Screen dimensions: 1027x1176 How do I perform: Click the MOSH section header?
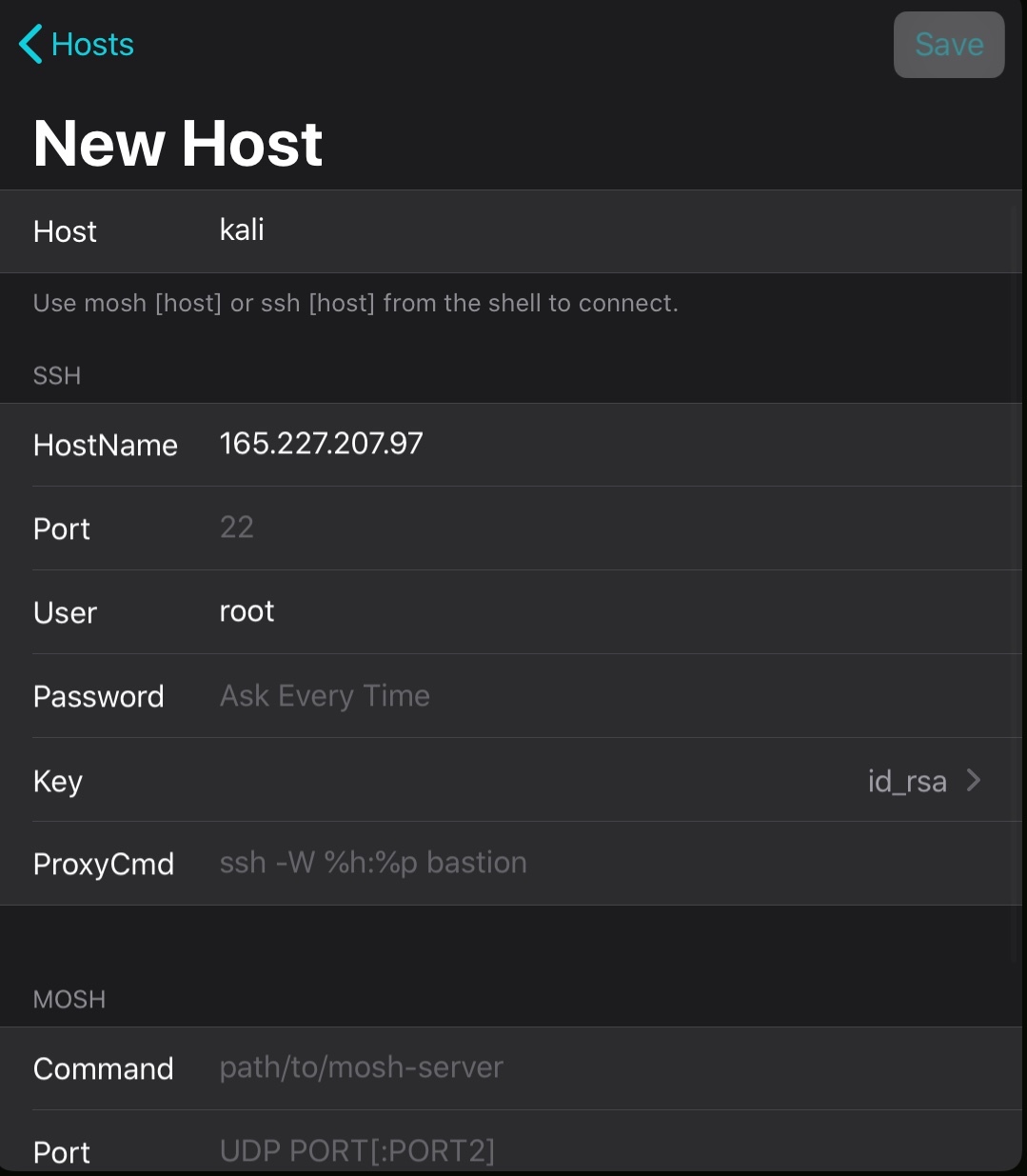point(69,999)
